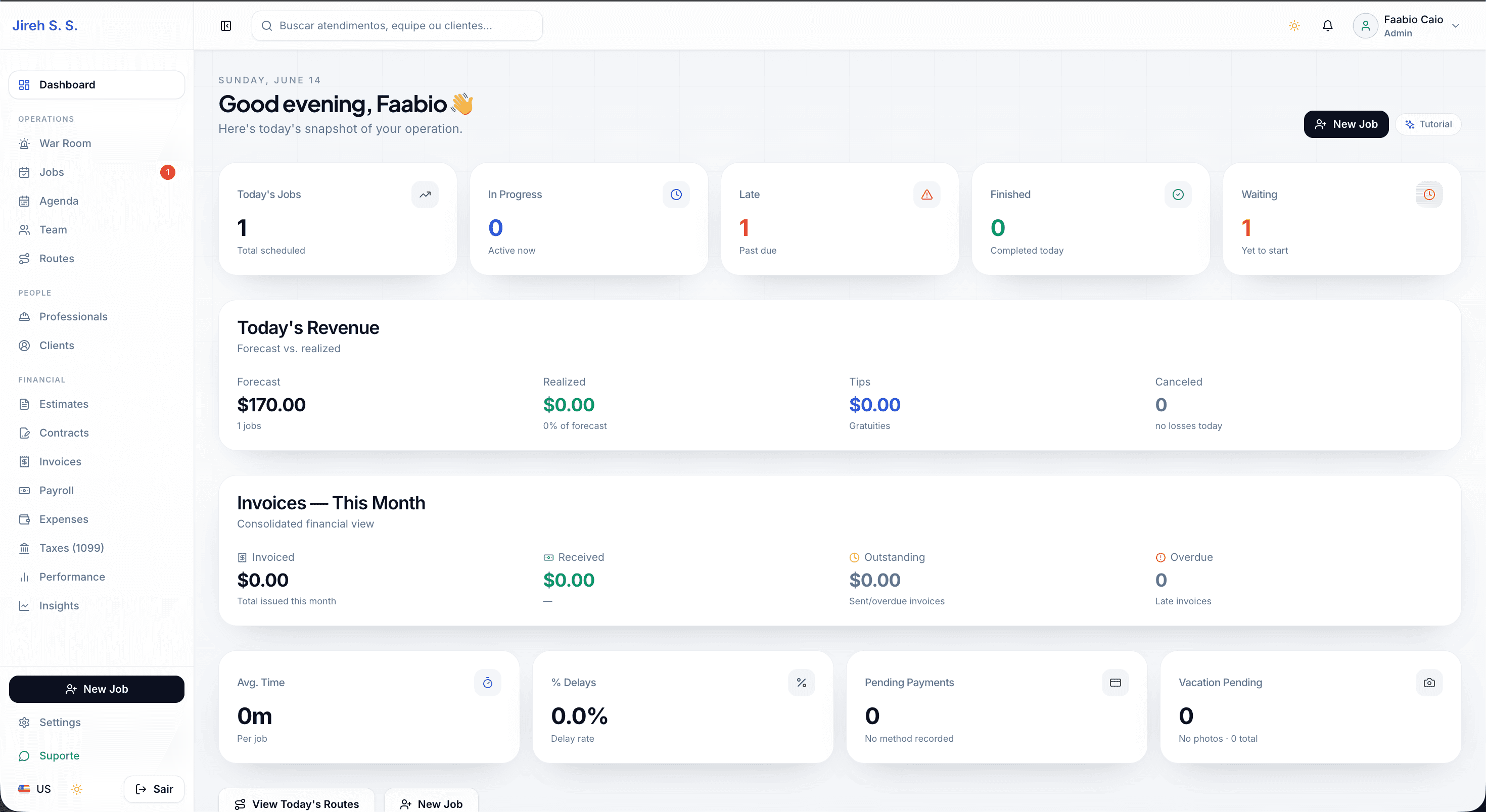Open Settings in sidebar

pyautogui.click(x=97, y=722)
